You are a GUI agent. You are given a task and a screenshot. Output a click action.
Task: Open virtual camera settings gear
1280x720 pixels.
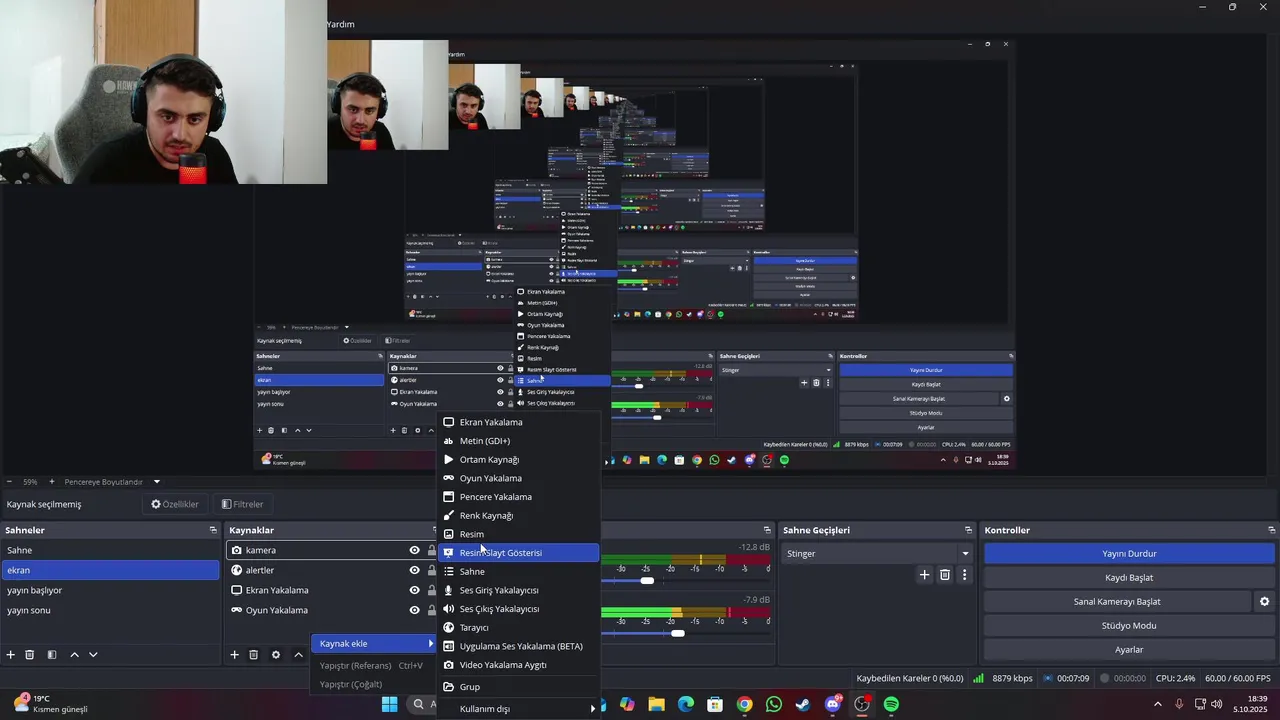point(1264,602)
